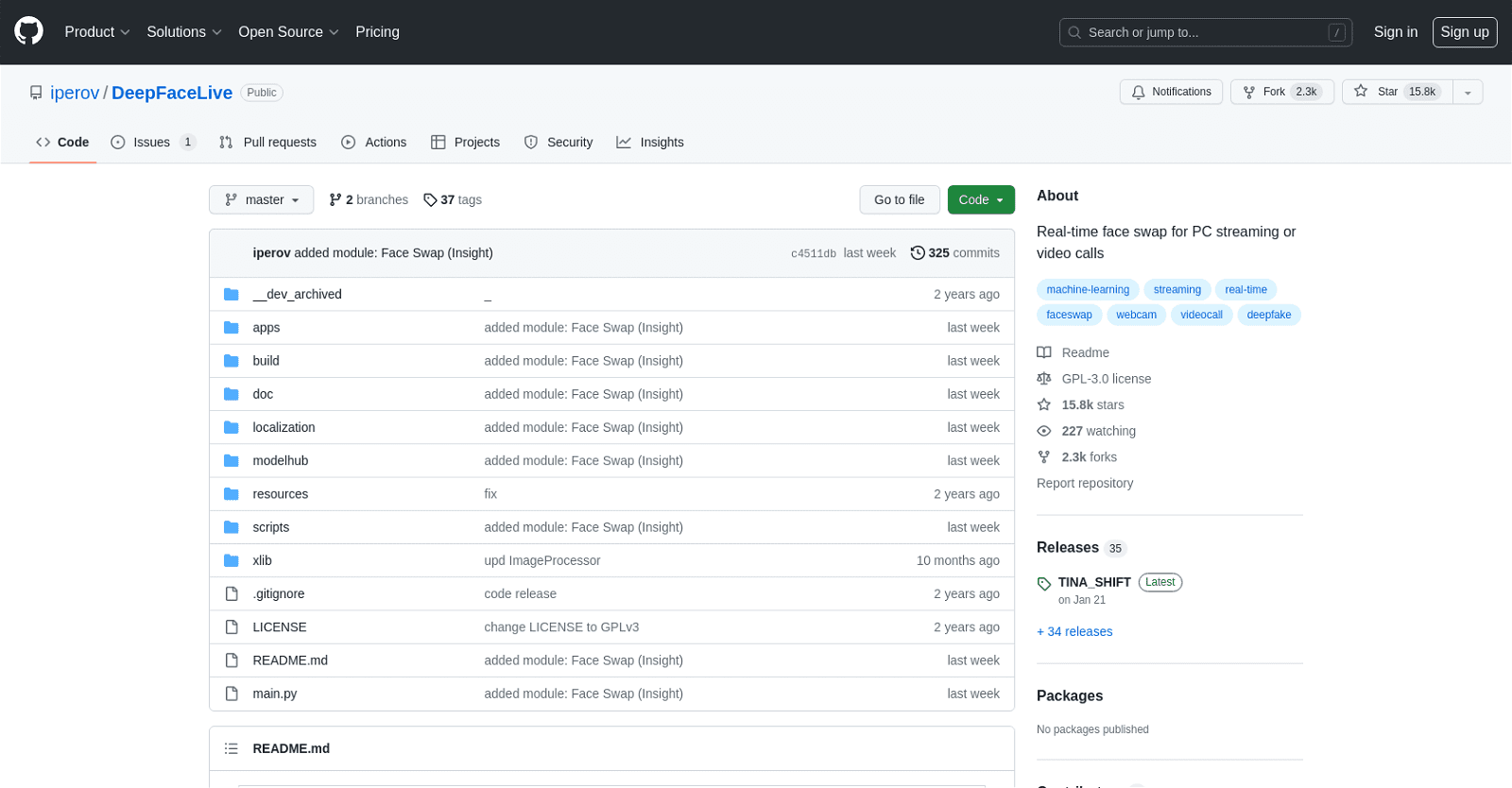The image size is (1512, 788).
Task: Click the Search or jump to field
Action: click(x=1205, y=32)
